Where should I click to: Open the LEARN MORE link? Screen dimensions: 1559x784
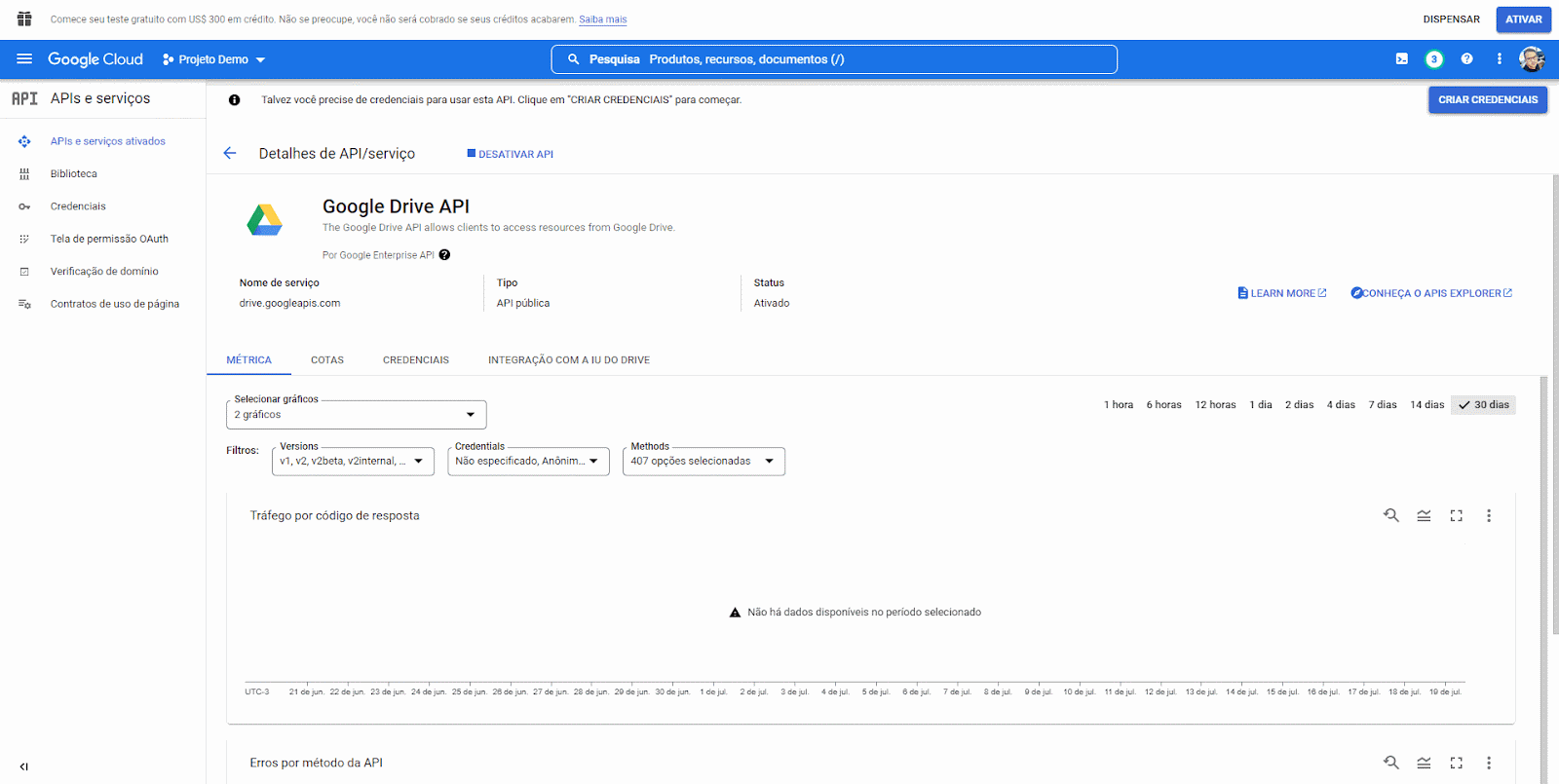click(x=1282, y=293)
